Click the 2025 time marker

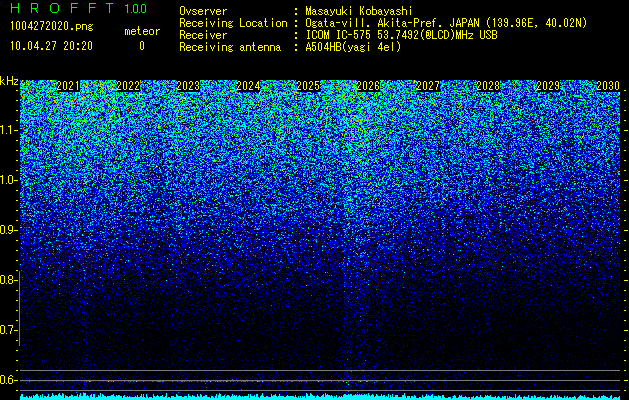click(308, 86)
